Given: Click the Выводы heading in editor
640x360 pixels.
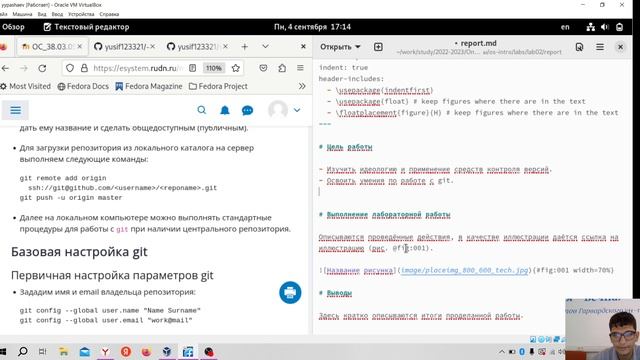Looking at the screenshot, I should pyautogui.click(x=339, y=293).
